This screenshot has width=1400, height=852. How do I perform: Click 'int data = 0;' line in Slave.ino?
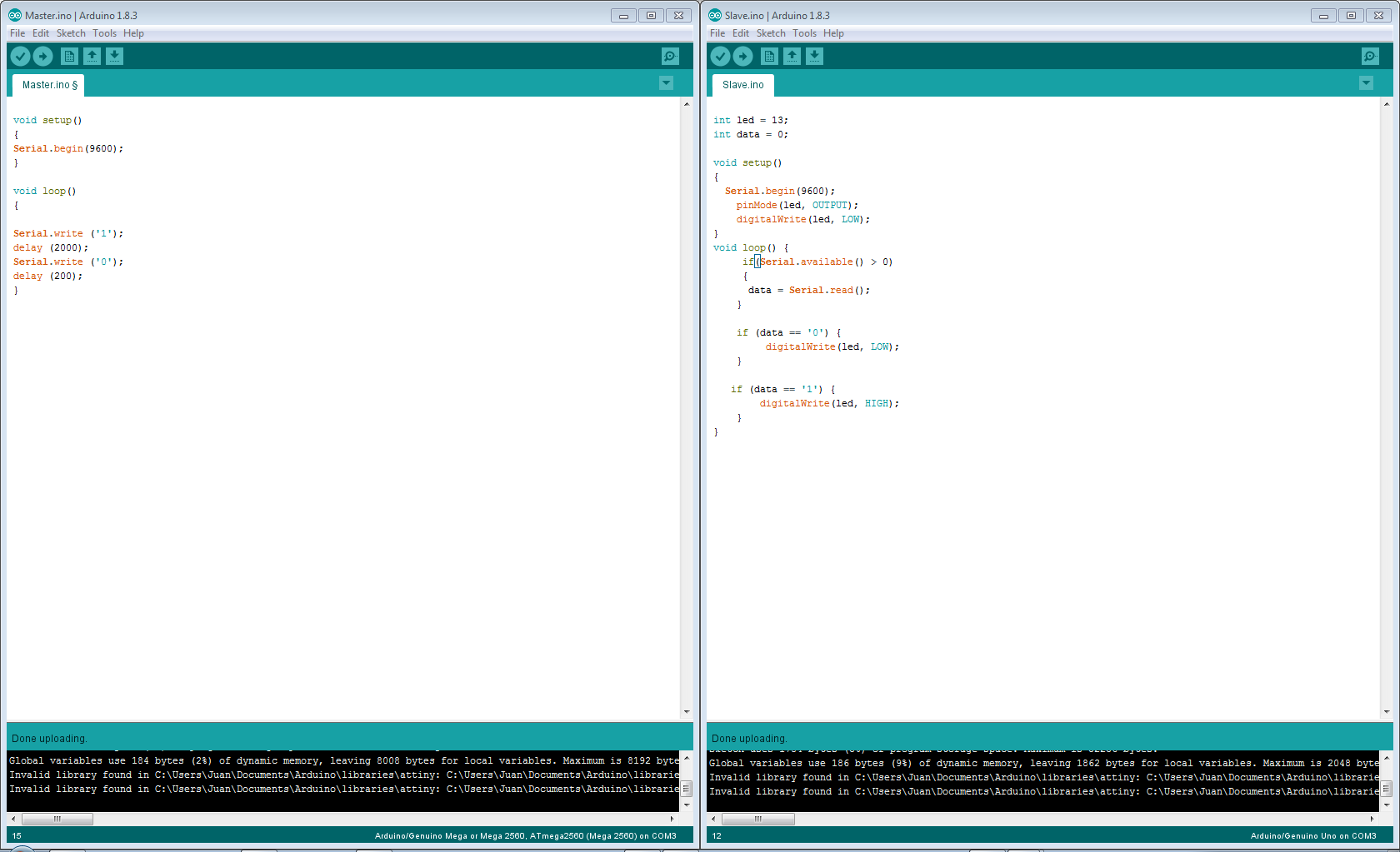751,134
